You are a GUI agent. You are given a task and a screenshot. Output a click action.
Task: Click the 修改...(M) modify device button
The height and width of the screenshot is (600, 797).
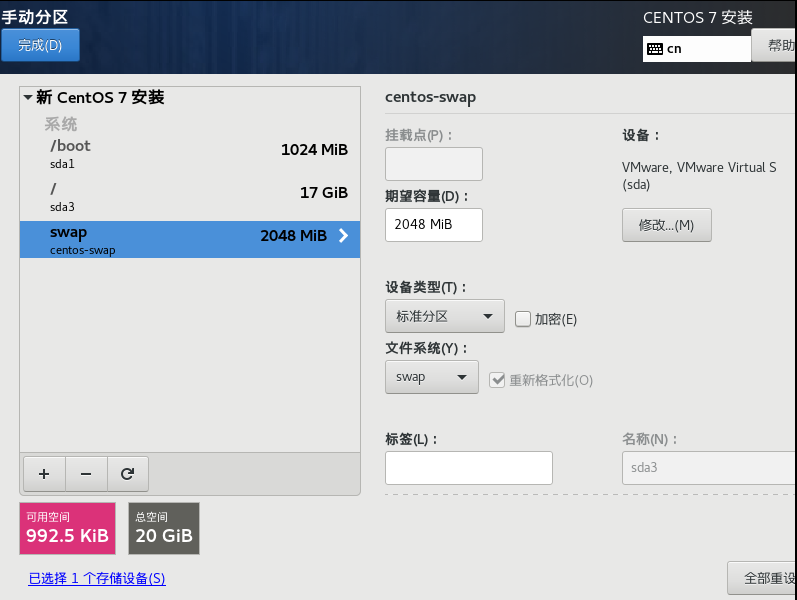tap(666, 225)
